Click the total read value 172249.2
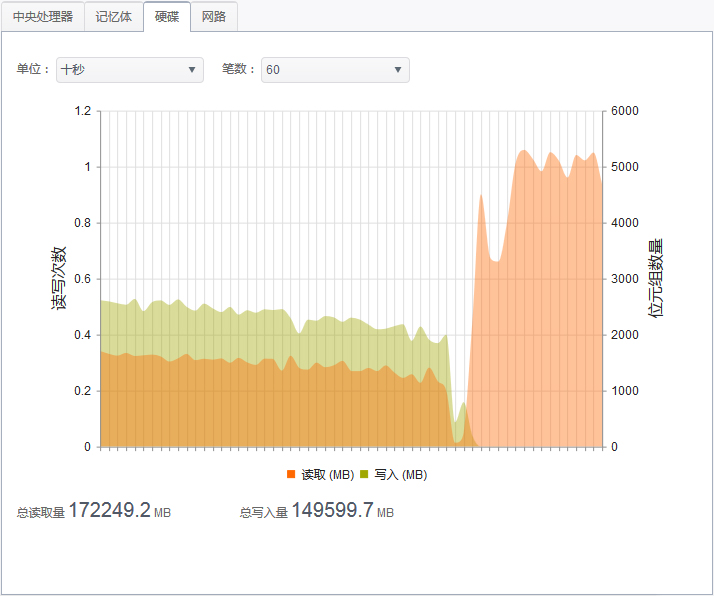 (109, 511)
